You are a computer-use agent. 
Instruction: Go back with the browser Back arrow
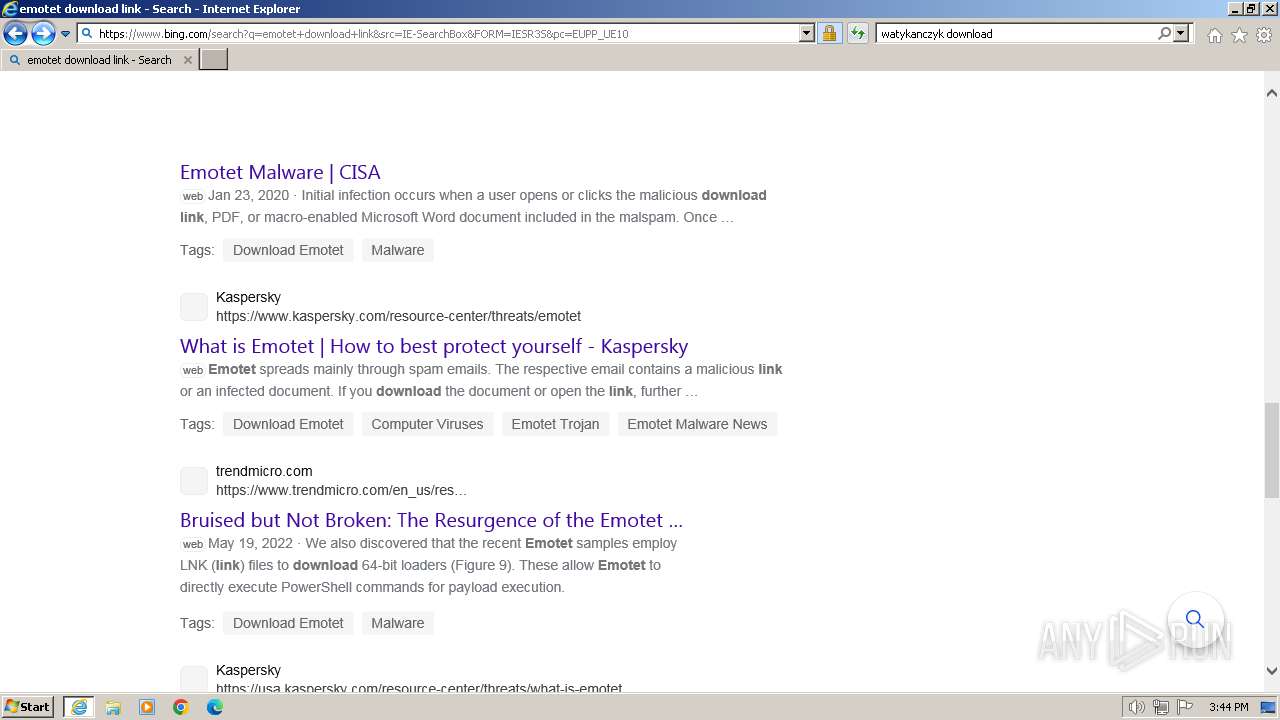pyautogui.click(x=15, y=34)
